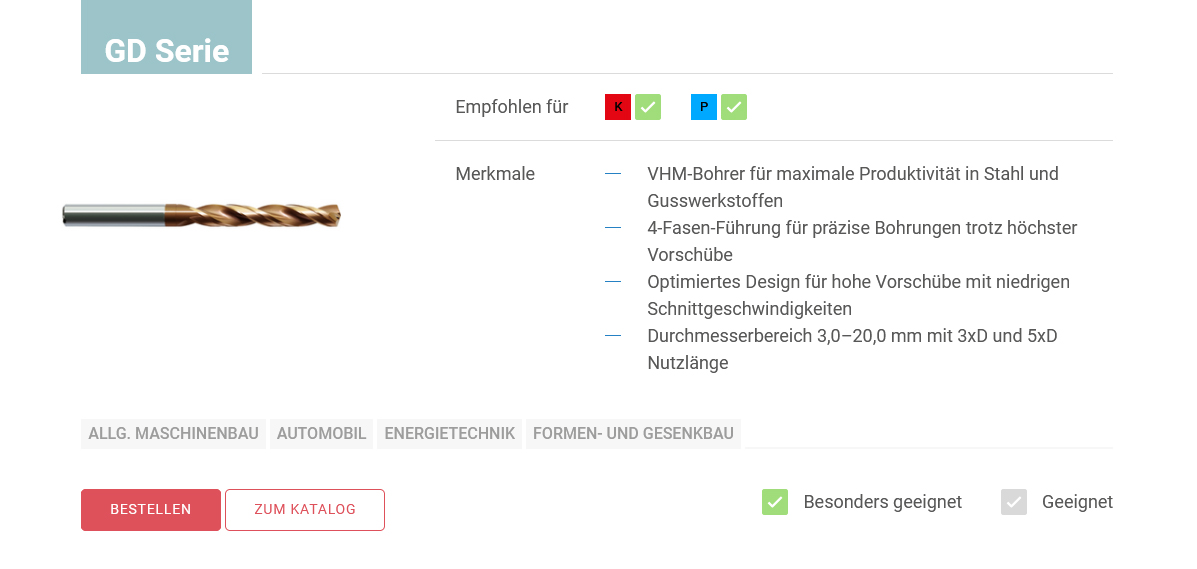Click the 'Besonders geeignet' legend text
This screenshot has width=1197, height=569.
tap(882, 502)
